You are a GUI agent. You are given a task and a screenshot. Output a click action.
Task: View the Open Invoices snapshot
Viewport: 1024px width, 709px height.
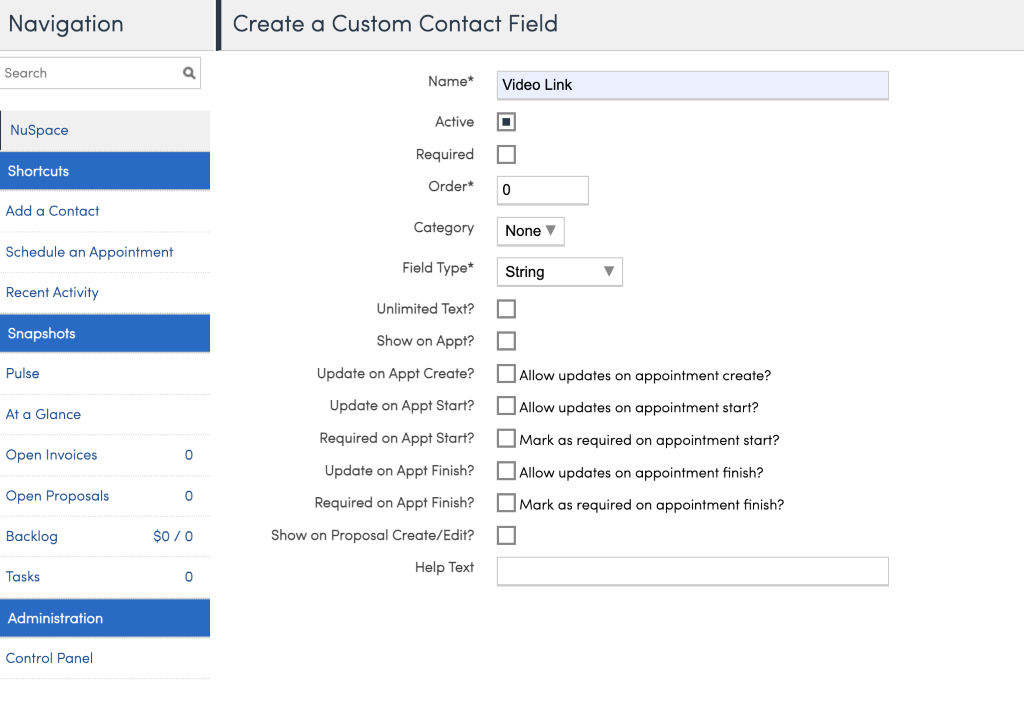click(52, 455)
